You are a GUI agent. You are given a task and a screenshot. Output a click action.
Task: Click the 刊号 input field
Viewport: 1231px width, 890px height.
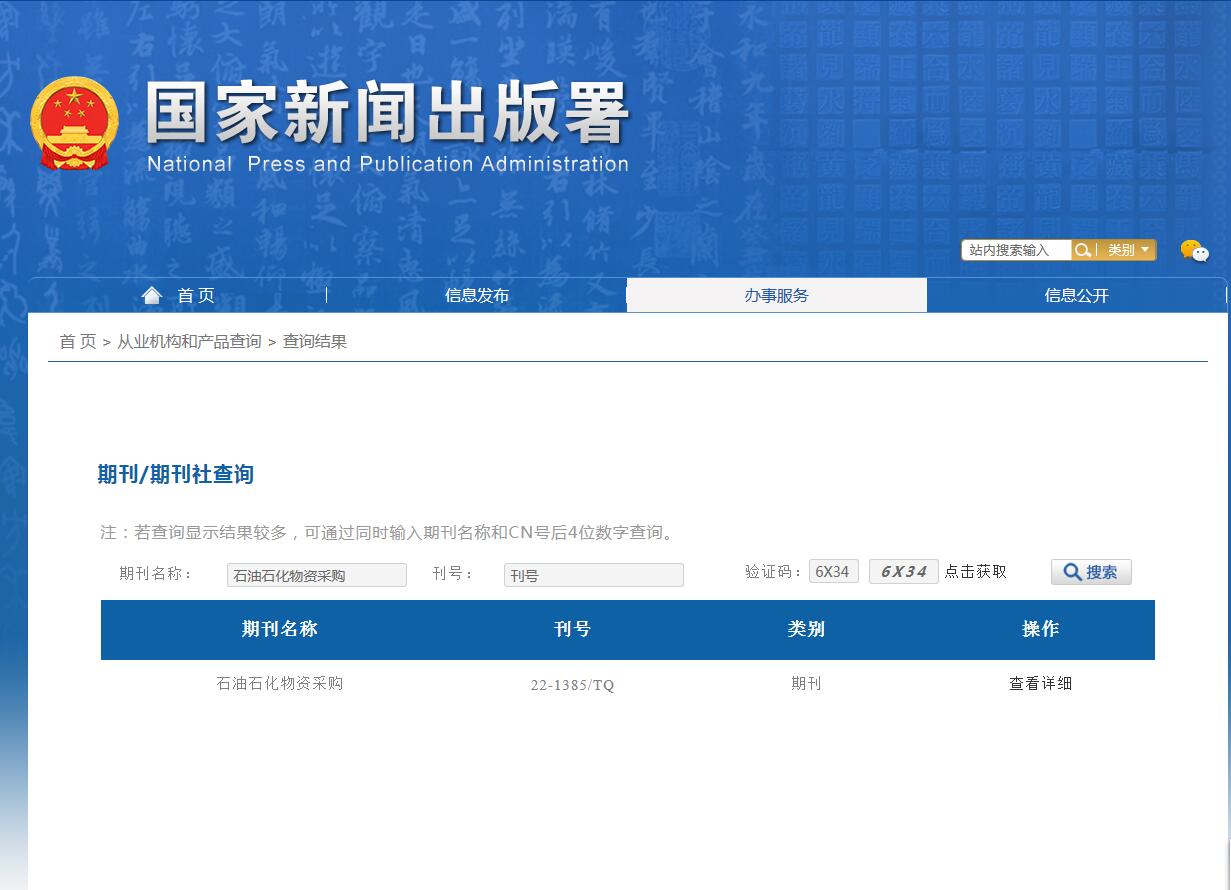coord(593,574)
